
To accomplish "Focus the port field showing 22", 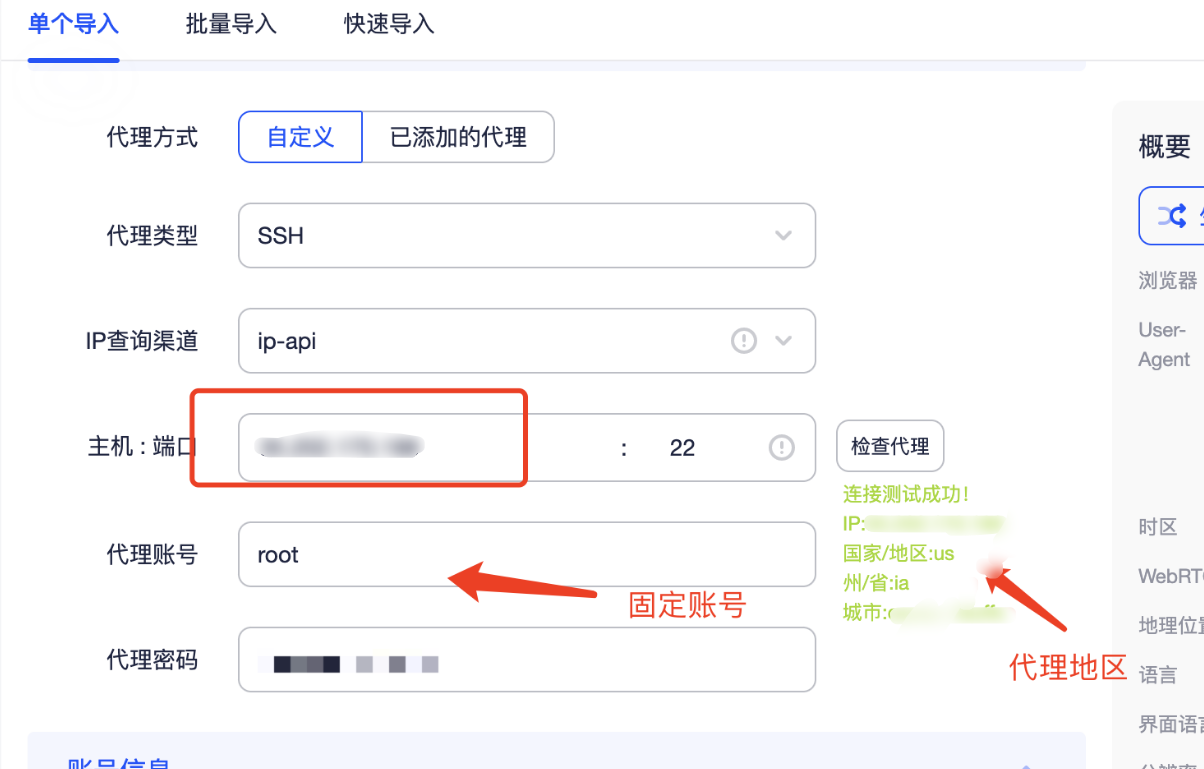I will 682,448.
